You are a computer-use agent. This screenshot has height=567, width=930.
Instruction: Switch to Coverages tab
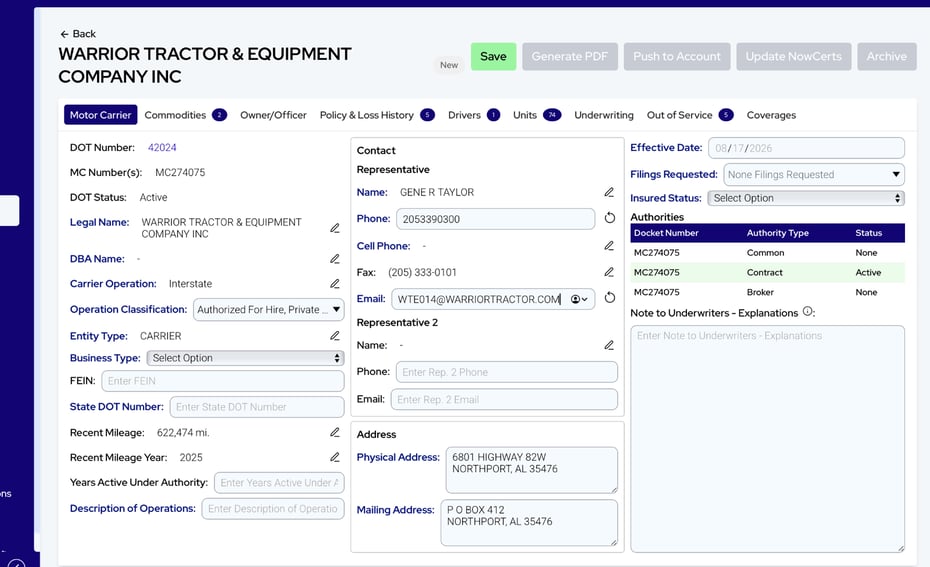(771, 115)
